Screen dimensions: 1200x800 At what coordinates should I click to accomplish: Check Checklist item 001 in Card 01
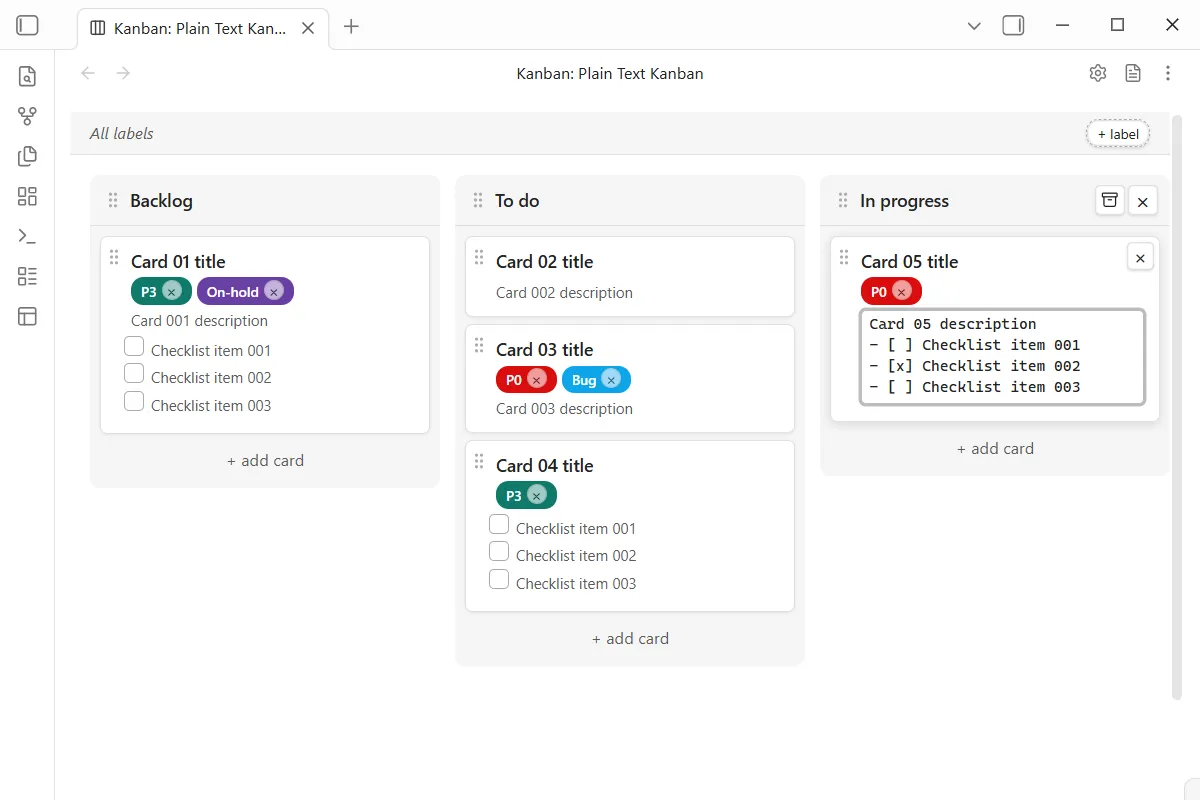pos(134,346)
